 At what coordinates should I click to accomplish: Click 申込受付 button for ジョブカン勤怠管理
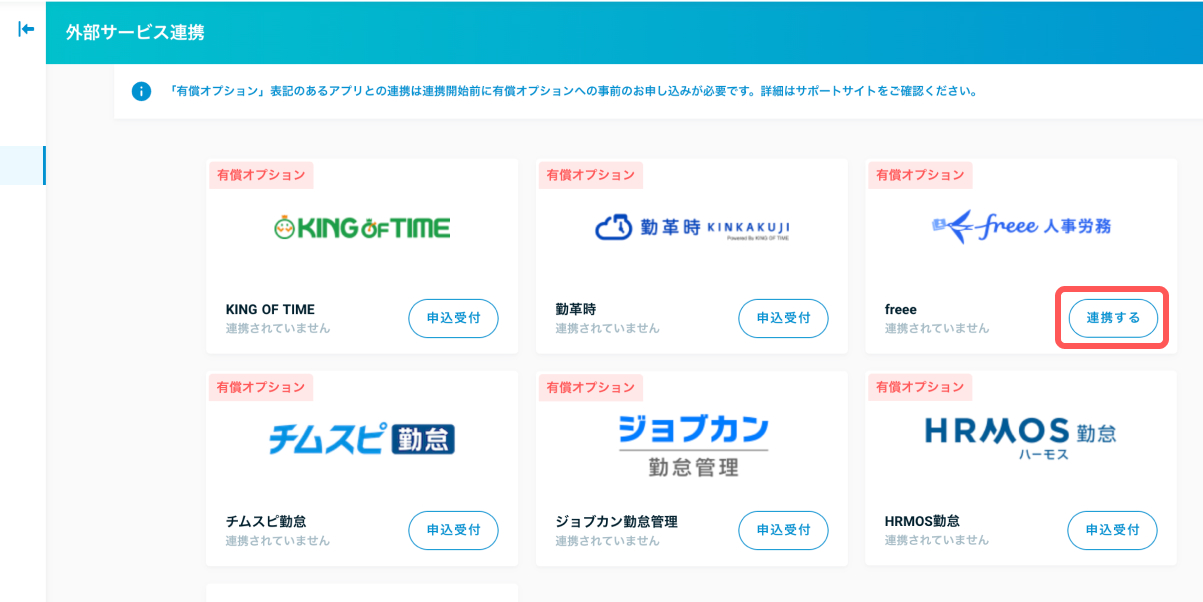pos(783,530)
